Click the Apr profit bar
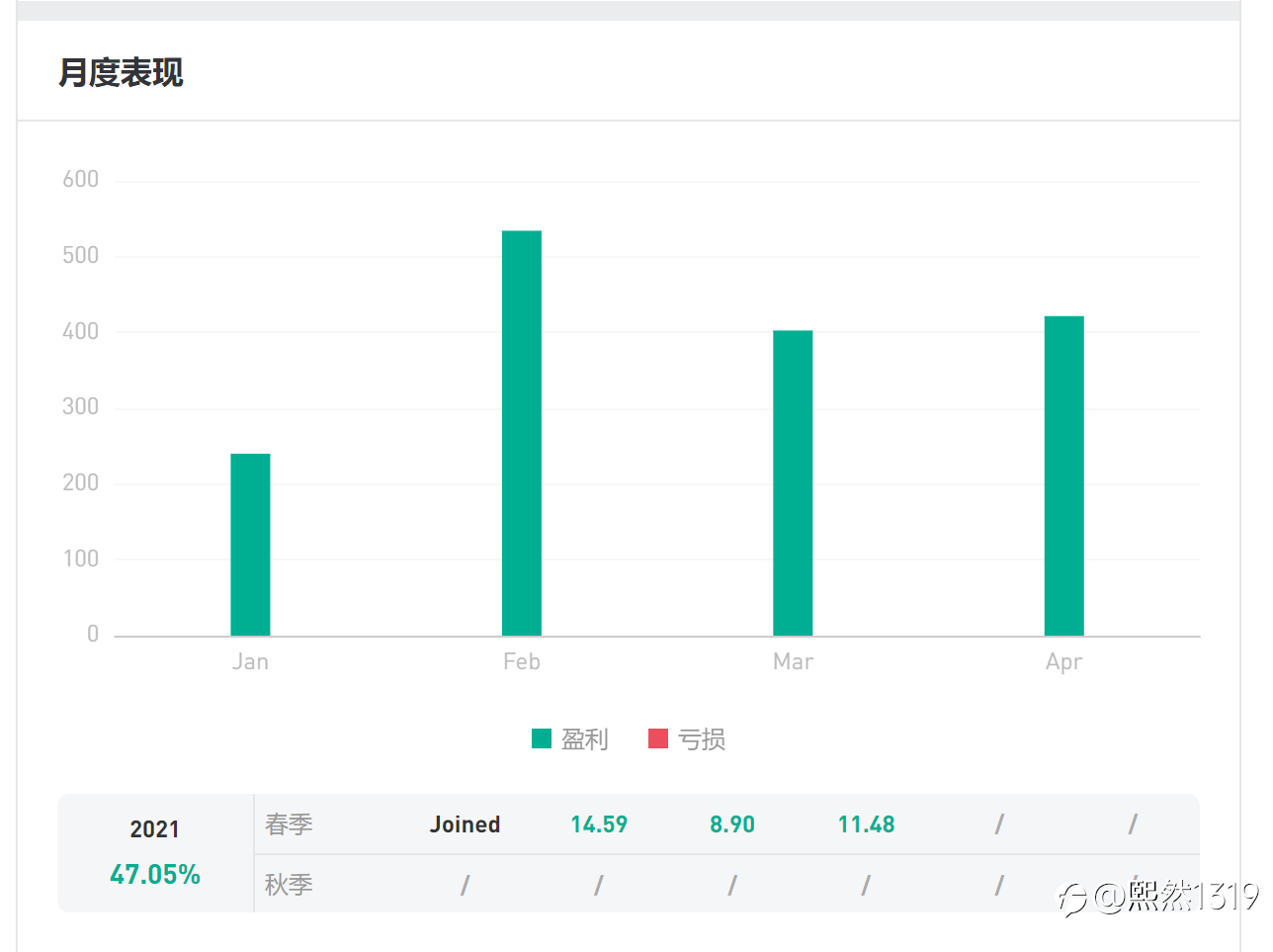1273x952 pixels. tap(1064, 476)
